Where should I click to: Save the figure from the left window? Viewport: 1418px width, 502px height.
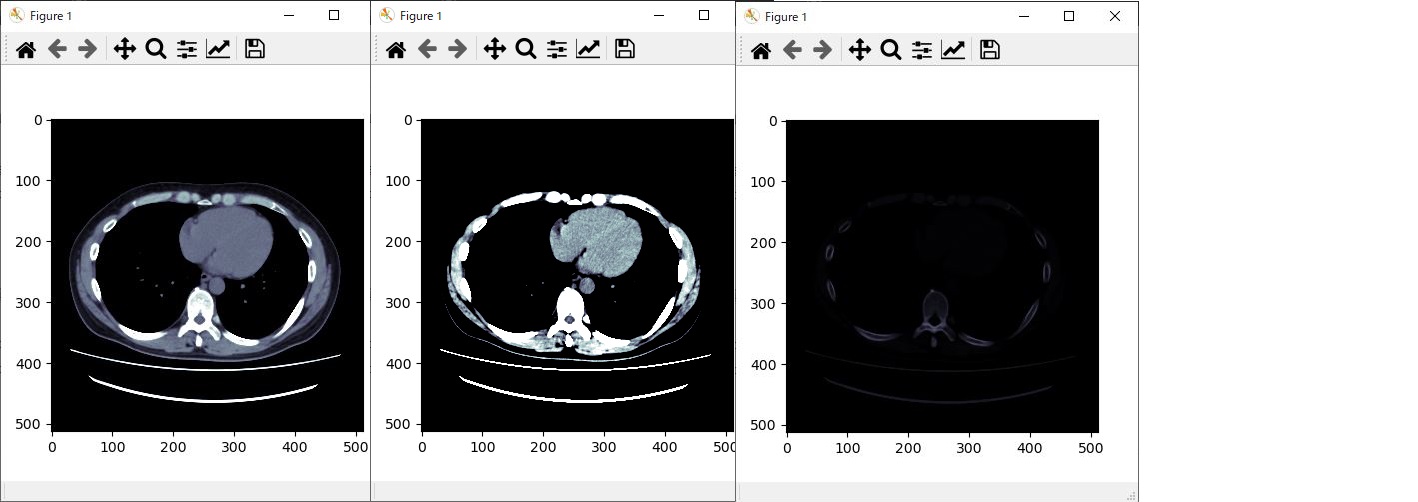click(x=254, y=49)
